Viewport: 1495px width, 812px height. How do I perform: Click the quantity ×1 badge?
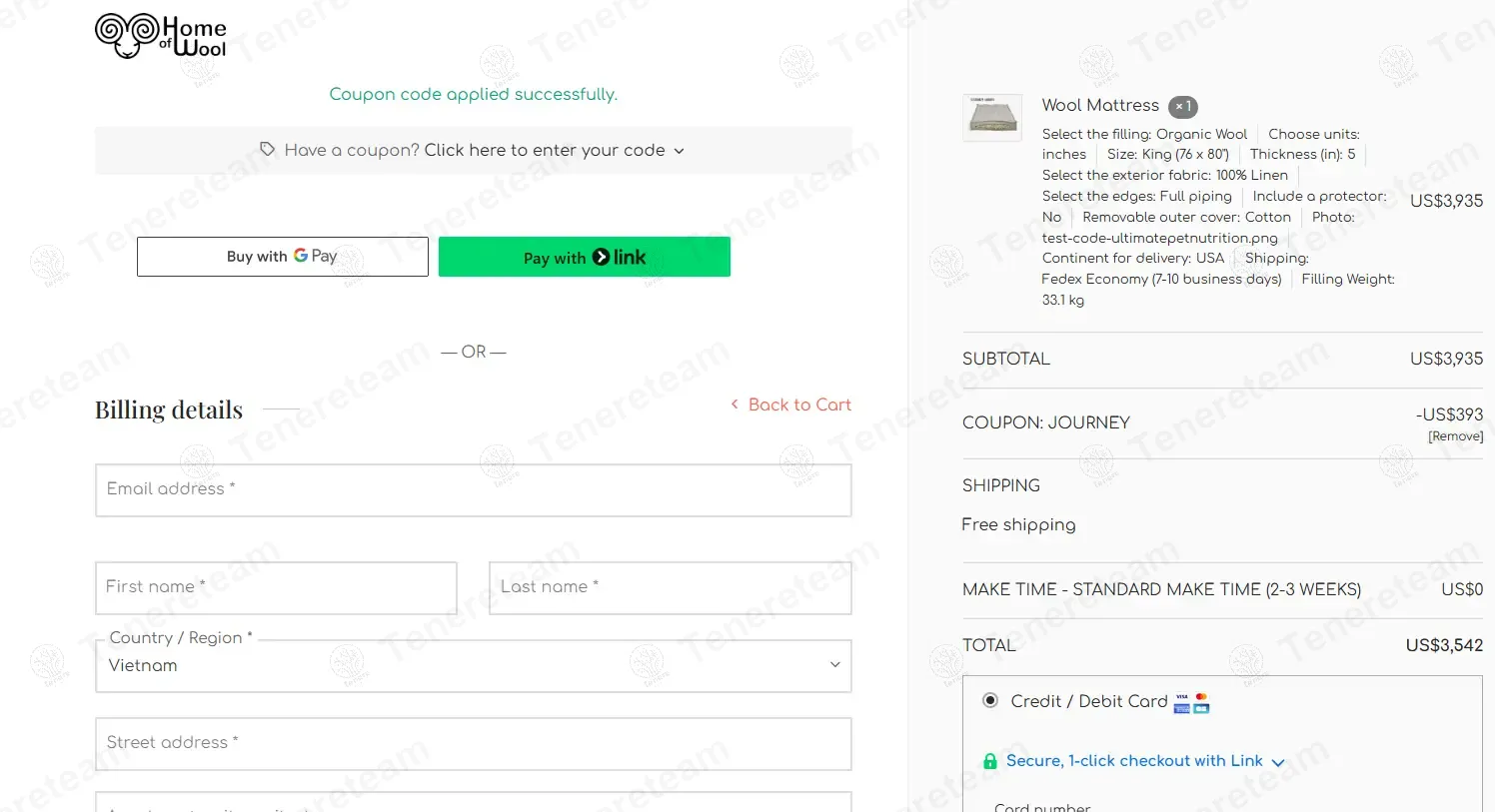pos(1183,107)
